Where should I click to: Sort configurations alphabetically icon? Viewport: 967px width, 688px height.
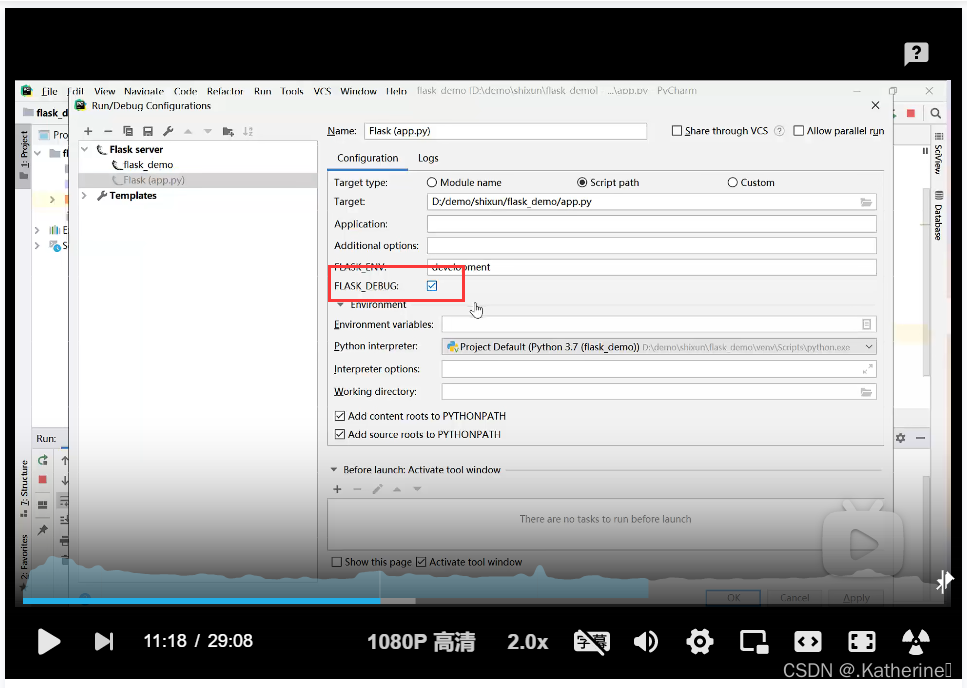tap(248, 131)
